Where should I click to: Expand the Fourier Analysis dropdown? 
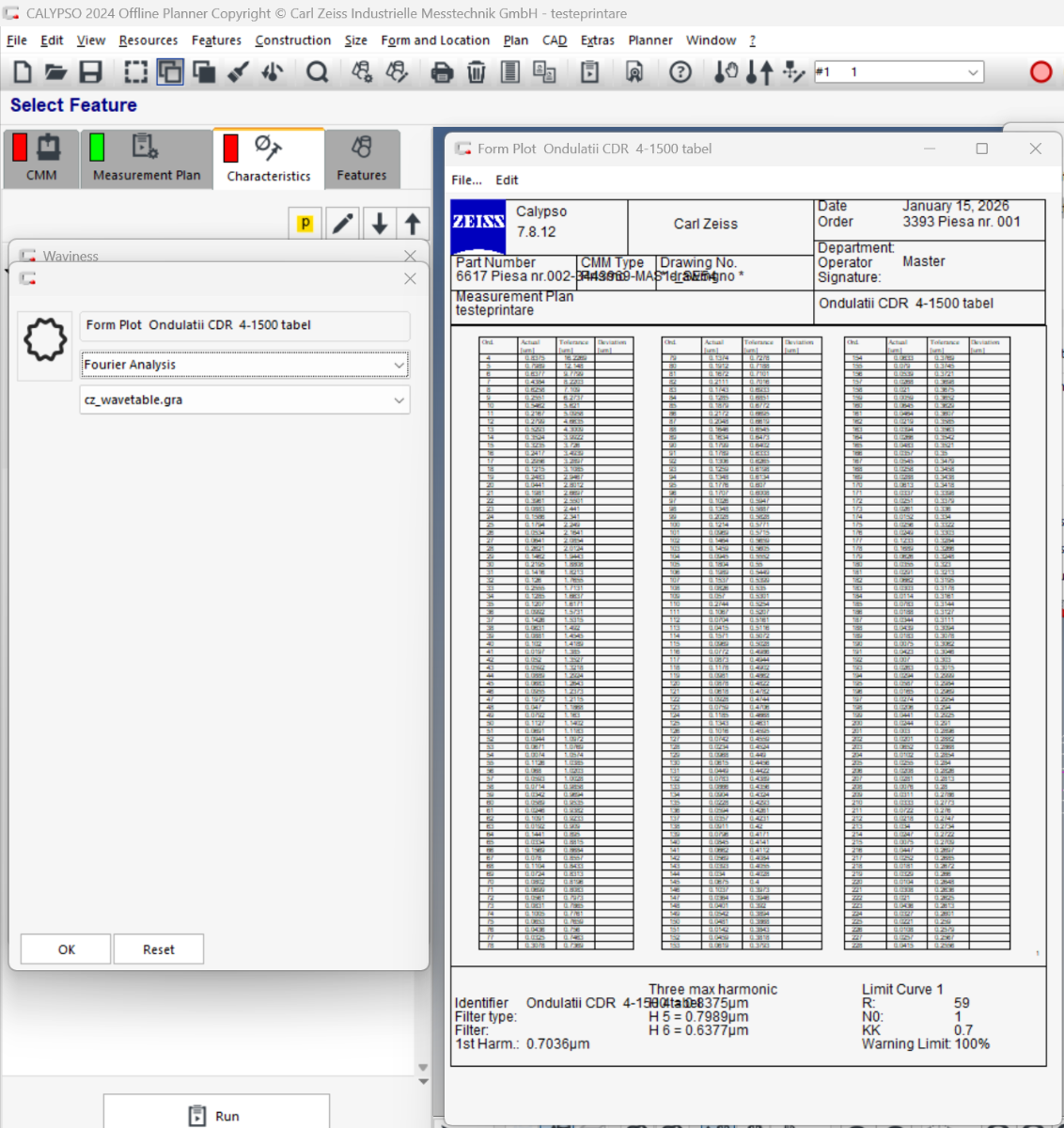pyautogui.click(x=399, y=365)
